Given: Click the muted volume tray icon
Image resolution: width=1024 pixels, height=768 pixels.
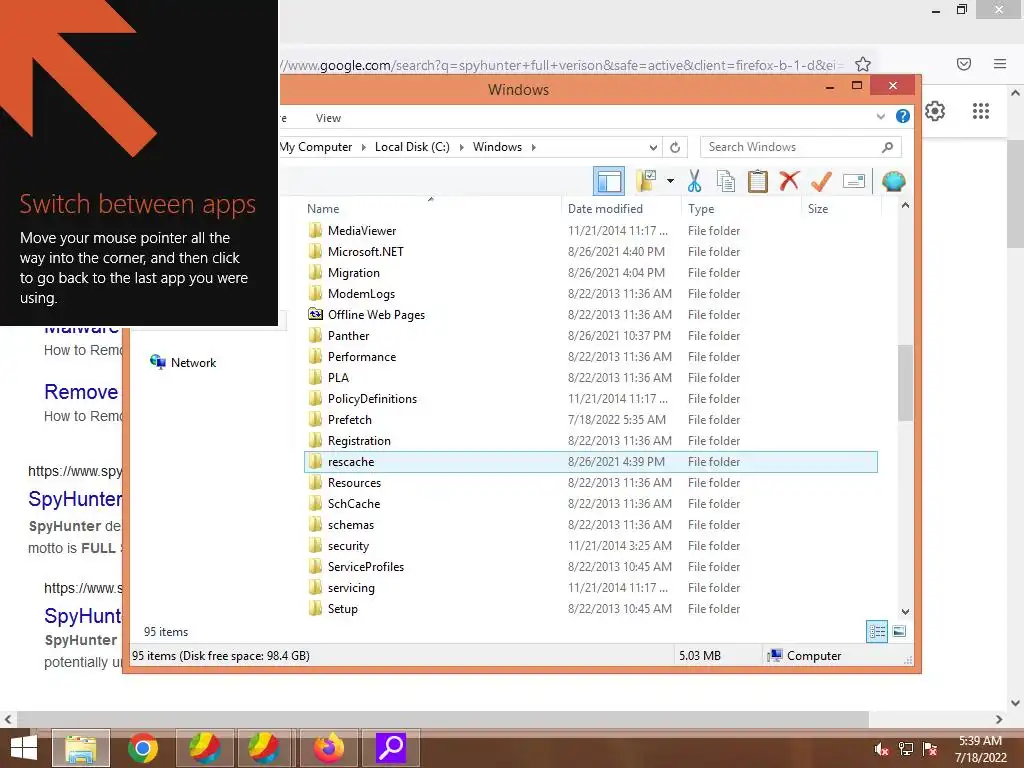Looking at the screenshot, I should pos(881,749).
